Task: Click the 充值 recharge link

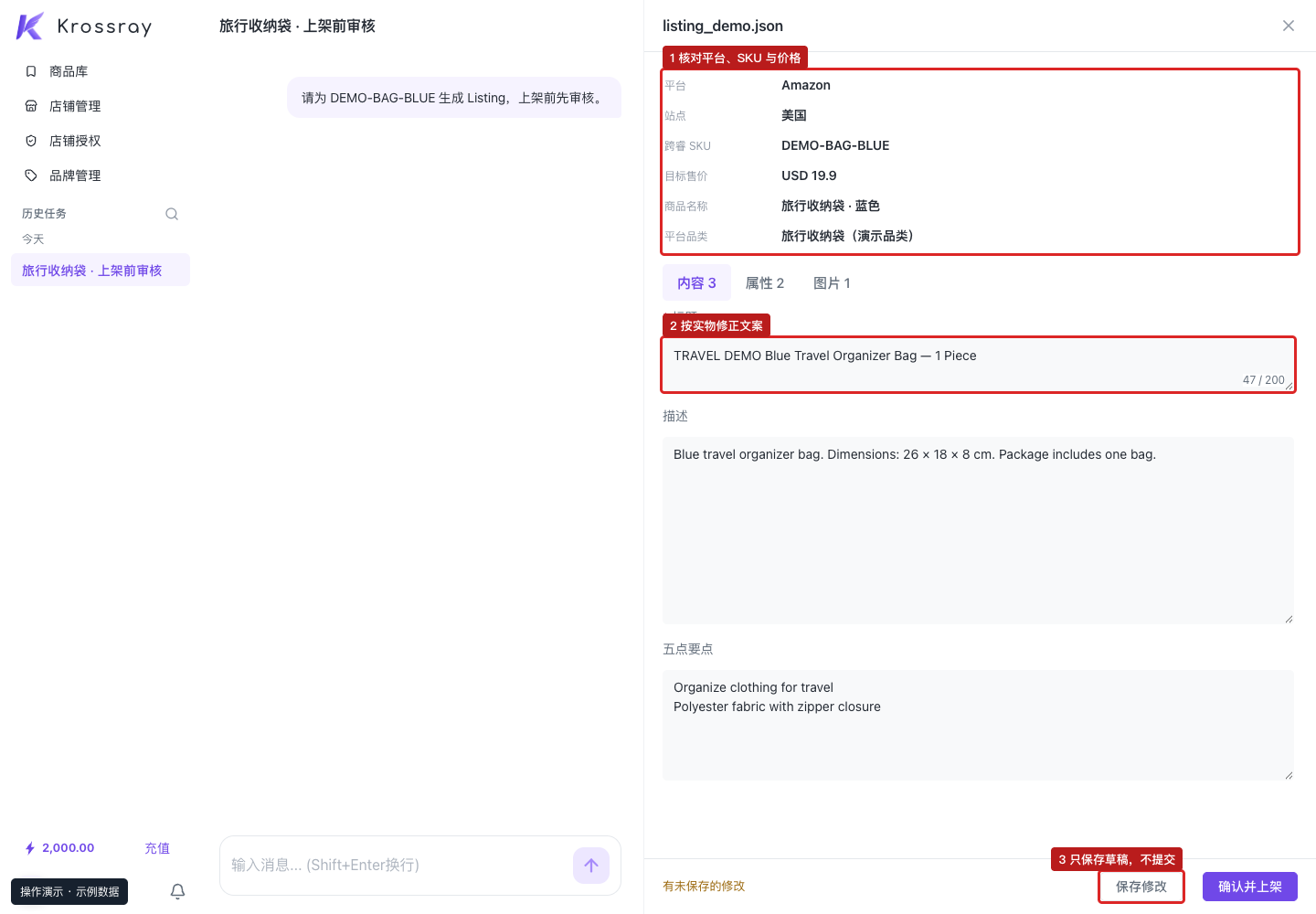Action: [157, 848]
